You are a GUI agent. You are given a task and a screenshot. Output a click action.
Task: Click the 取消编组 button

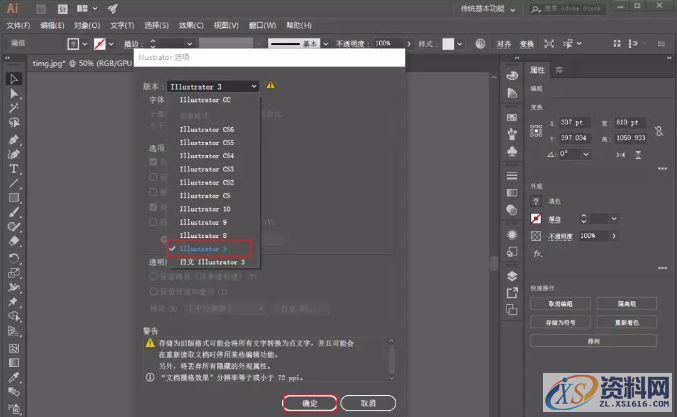pyautogui.click(x=560, y=304)
